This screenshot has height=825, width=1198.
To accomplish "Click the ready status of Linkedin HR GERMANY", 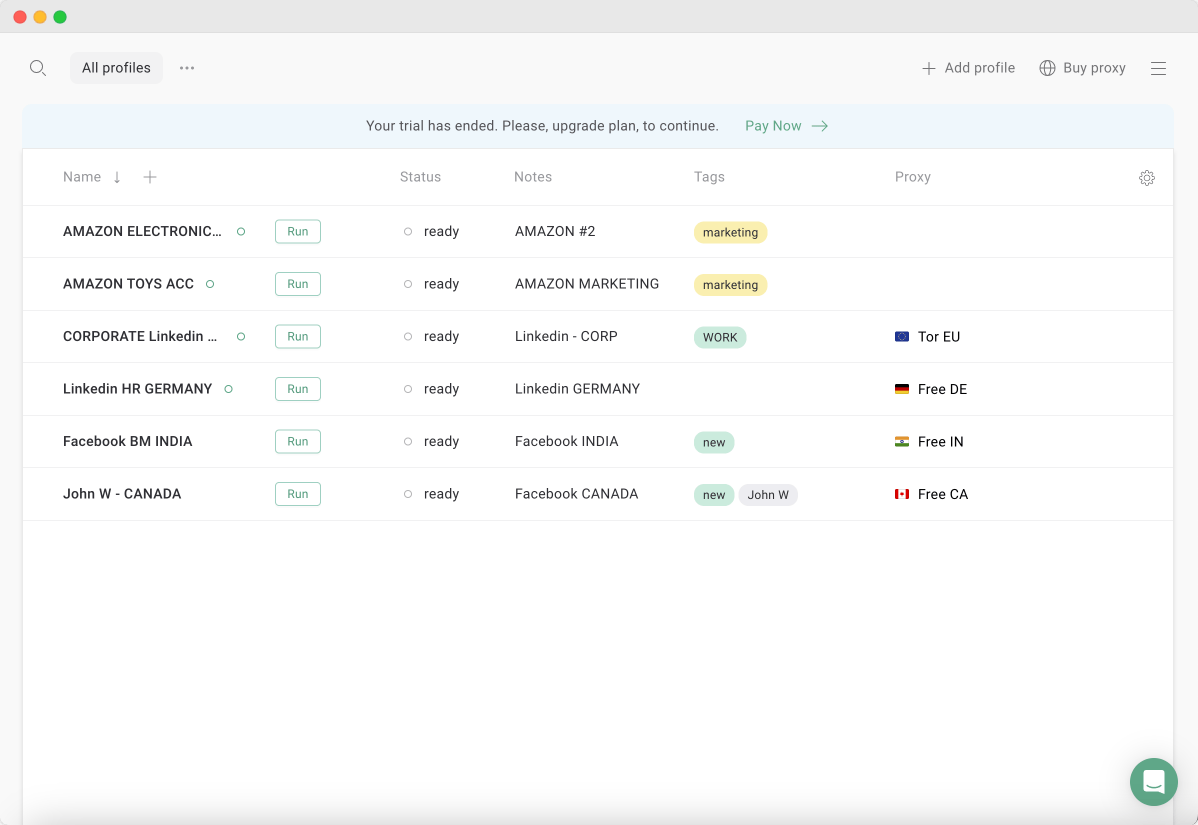I will (442, 389).
